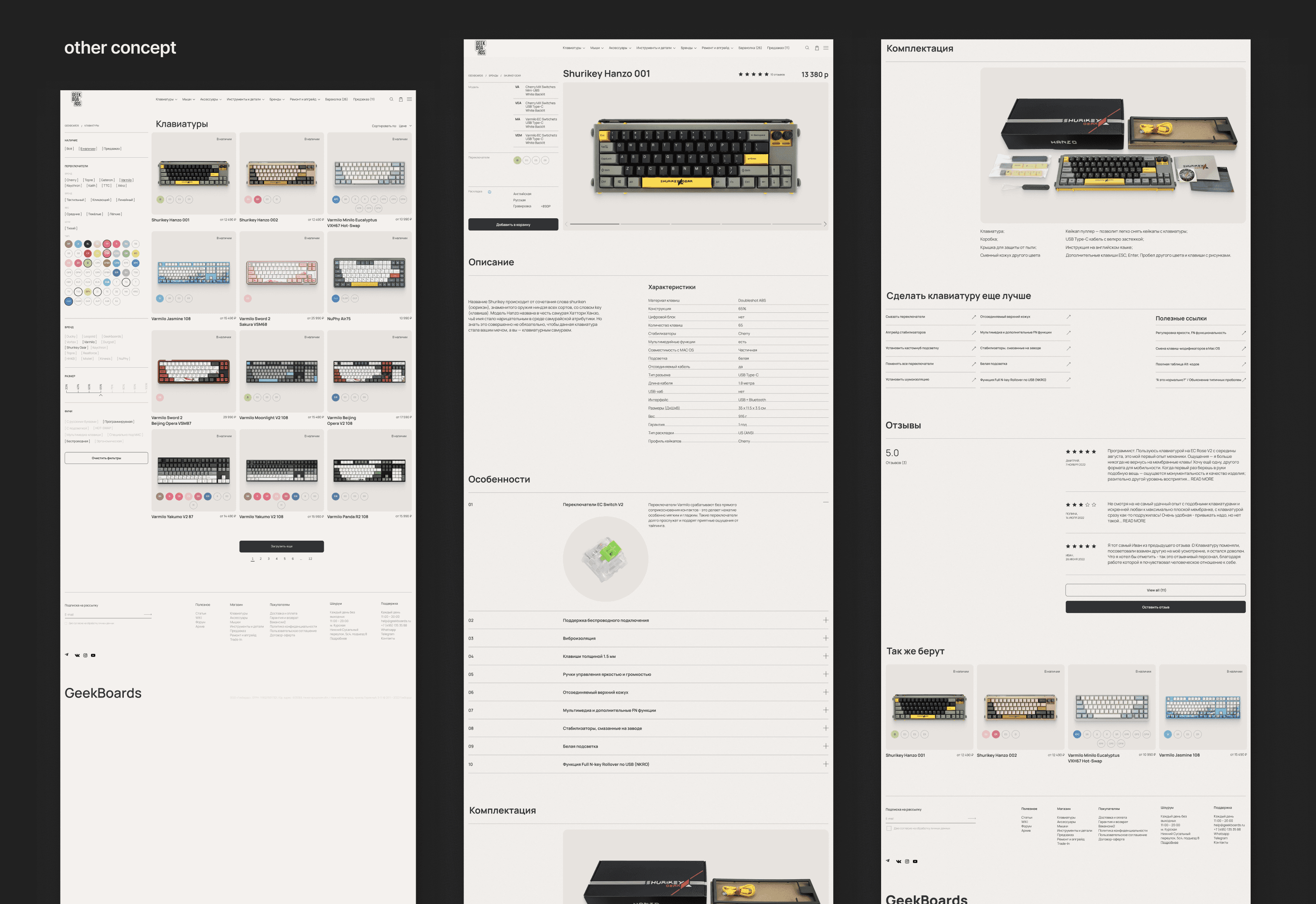Click Telegram icon in catalog page footer
Image resolution: width=1316 pixels, height=904 pixels.
pos(67,655)
